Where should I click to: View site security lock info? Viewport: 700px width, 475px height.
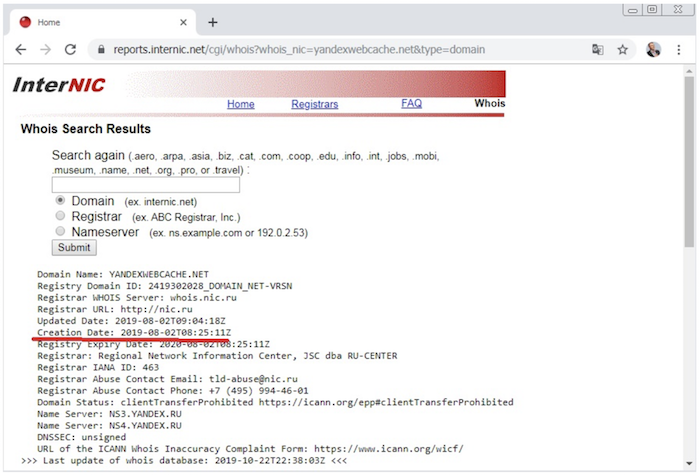(101, 50)
